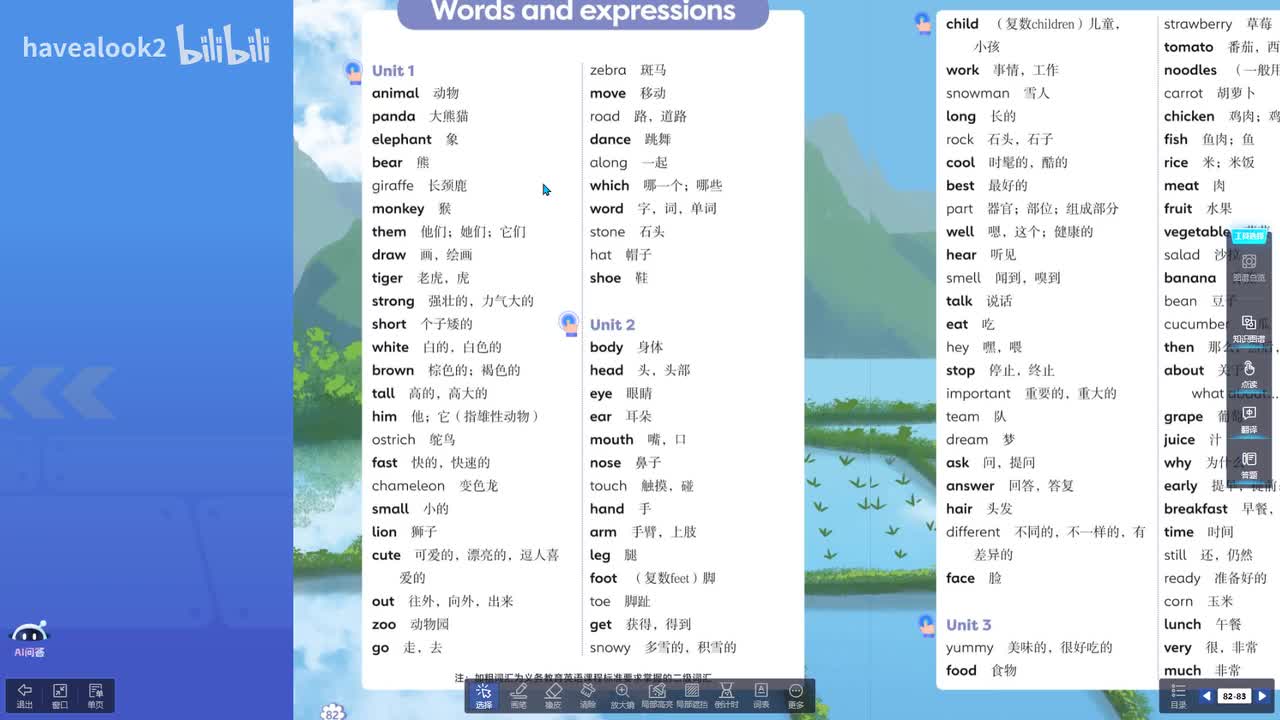Open the 词表 word list tool

pyautogui.click(x=761, y=696)
